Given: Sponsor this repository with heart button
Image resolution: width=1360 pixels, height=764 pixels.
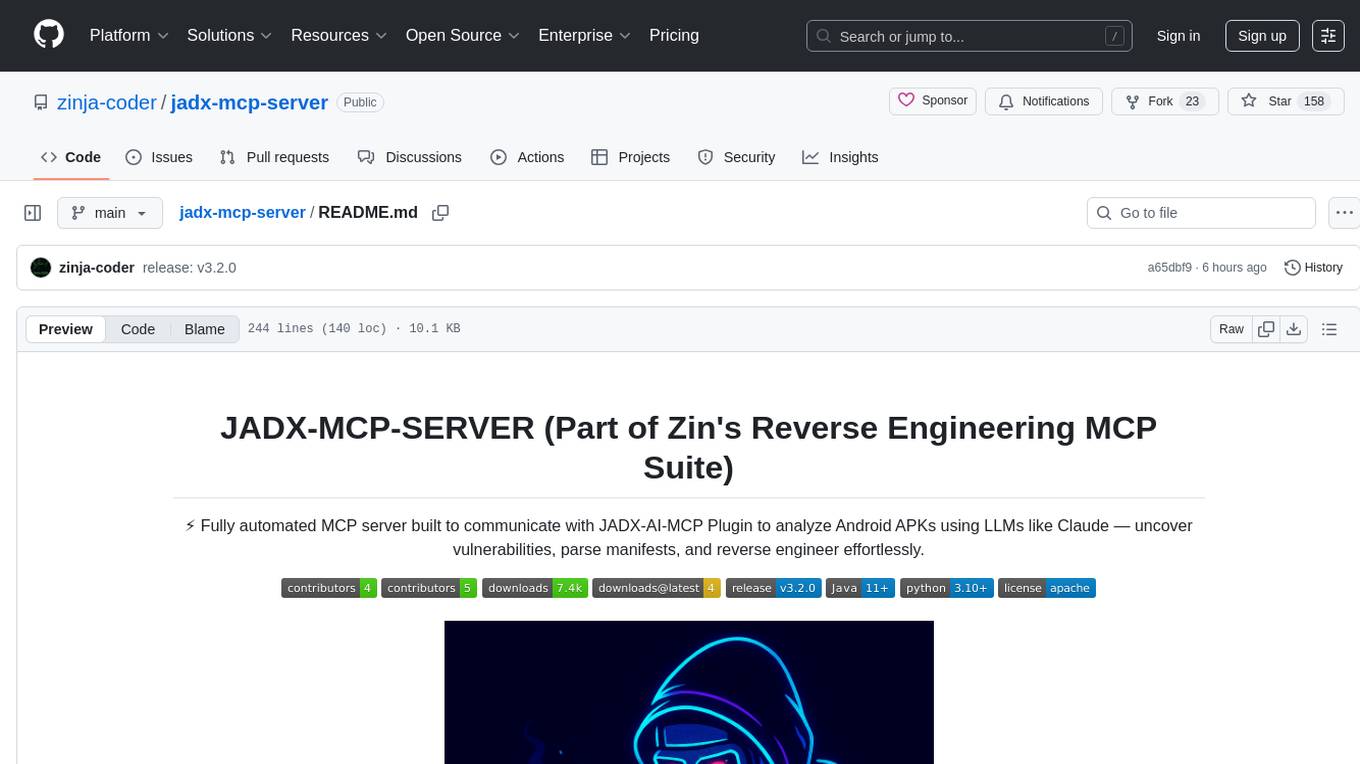Looking at the screenshot, I should (x=932, y=101).
